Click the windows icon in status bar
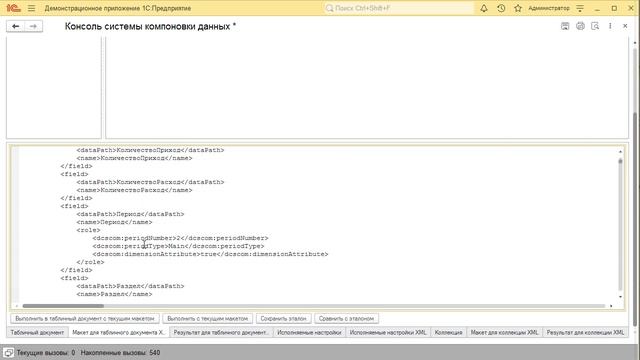 point(8,353)
